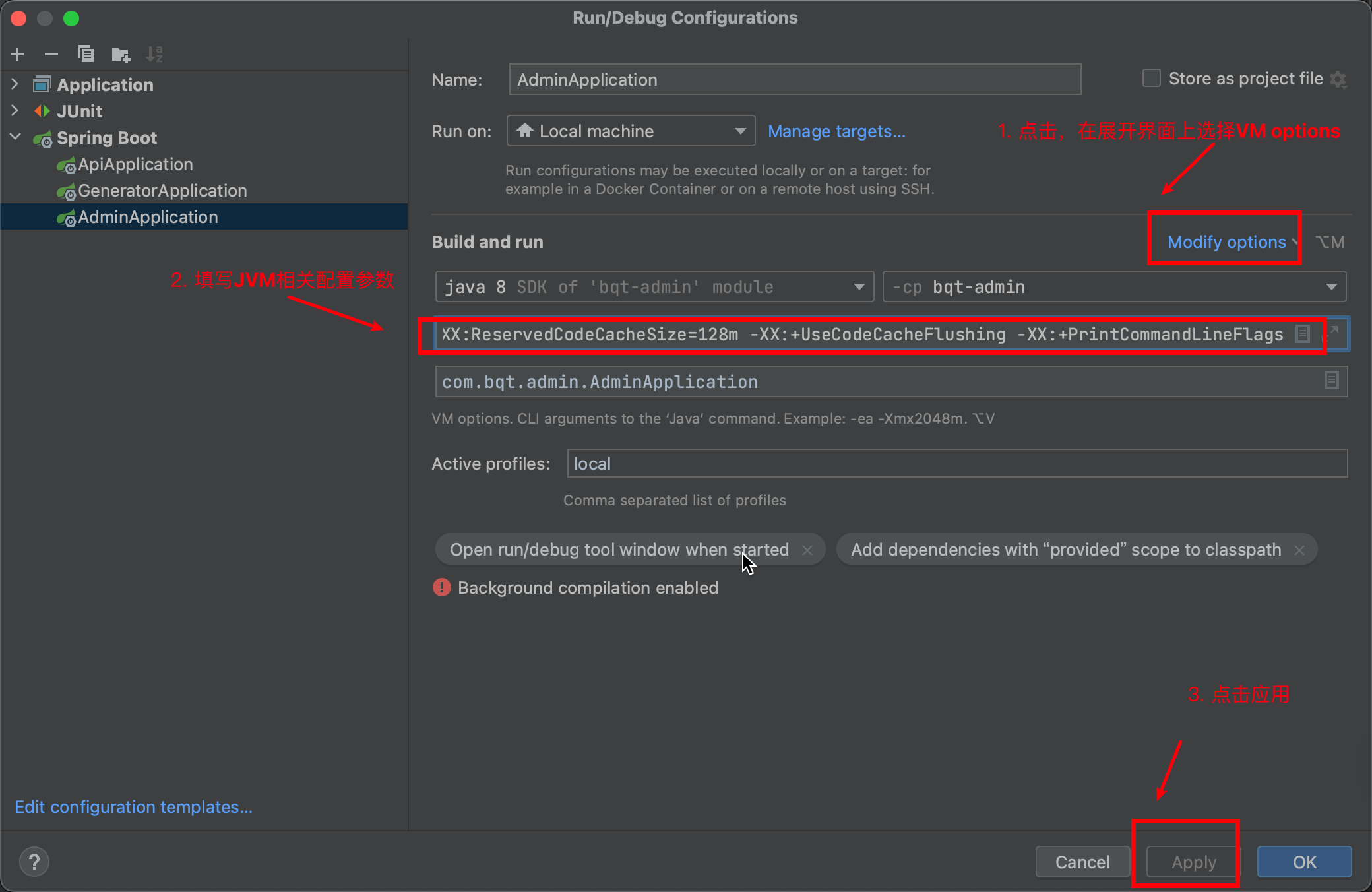Expand the Application tree node
Screen dimensions: 1372x892
(x=15, y=84)
